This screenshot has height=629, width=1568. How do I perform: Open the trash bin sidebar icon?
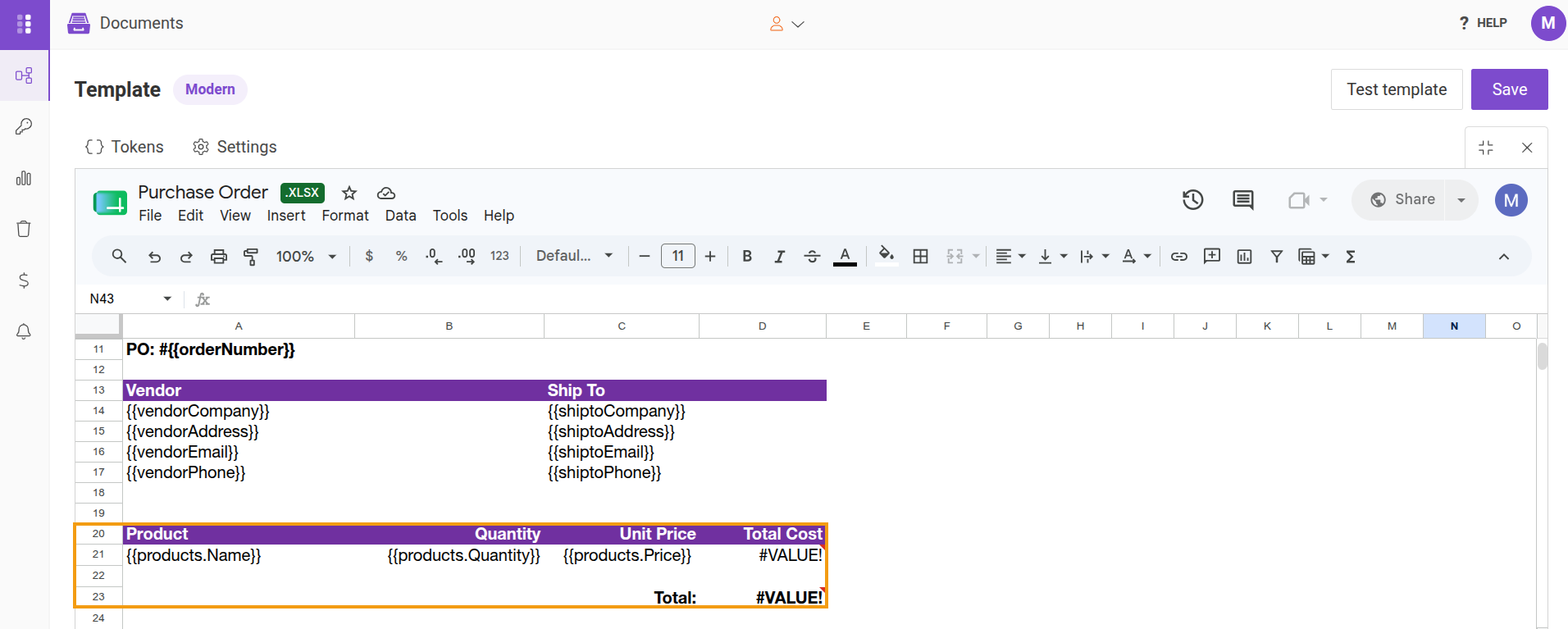point(24,229)
